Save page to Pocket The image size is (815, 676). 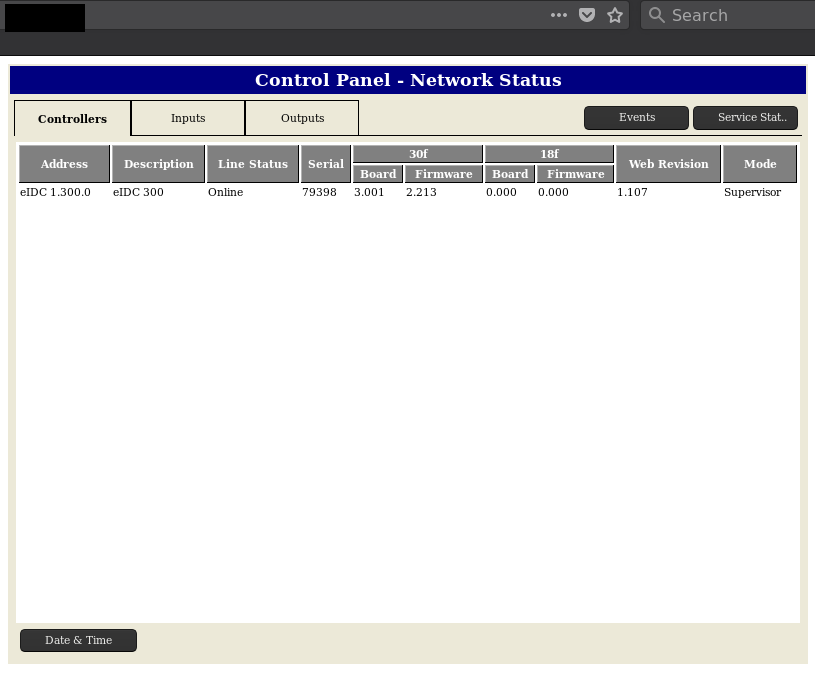[587, 15]
